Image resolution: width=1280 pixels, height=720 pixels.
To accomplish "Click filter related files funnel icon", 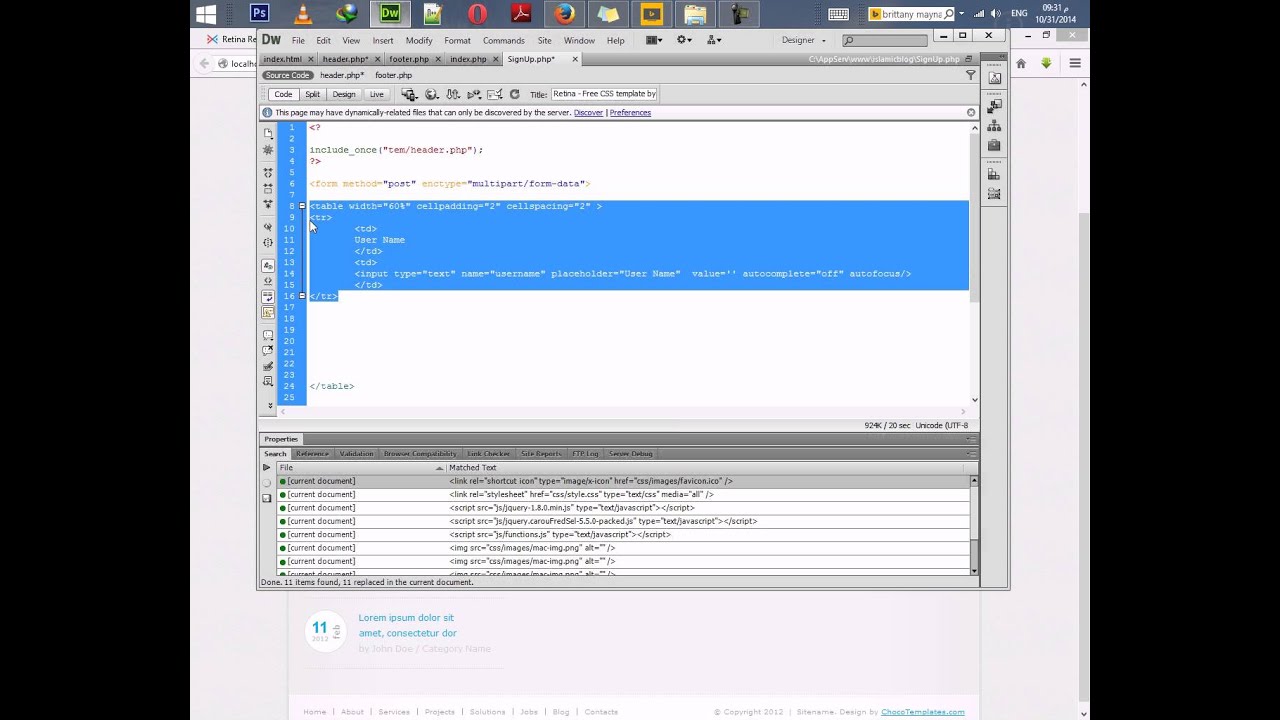I will [970, 75].
